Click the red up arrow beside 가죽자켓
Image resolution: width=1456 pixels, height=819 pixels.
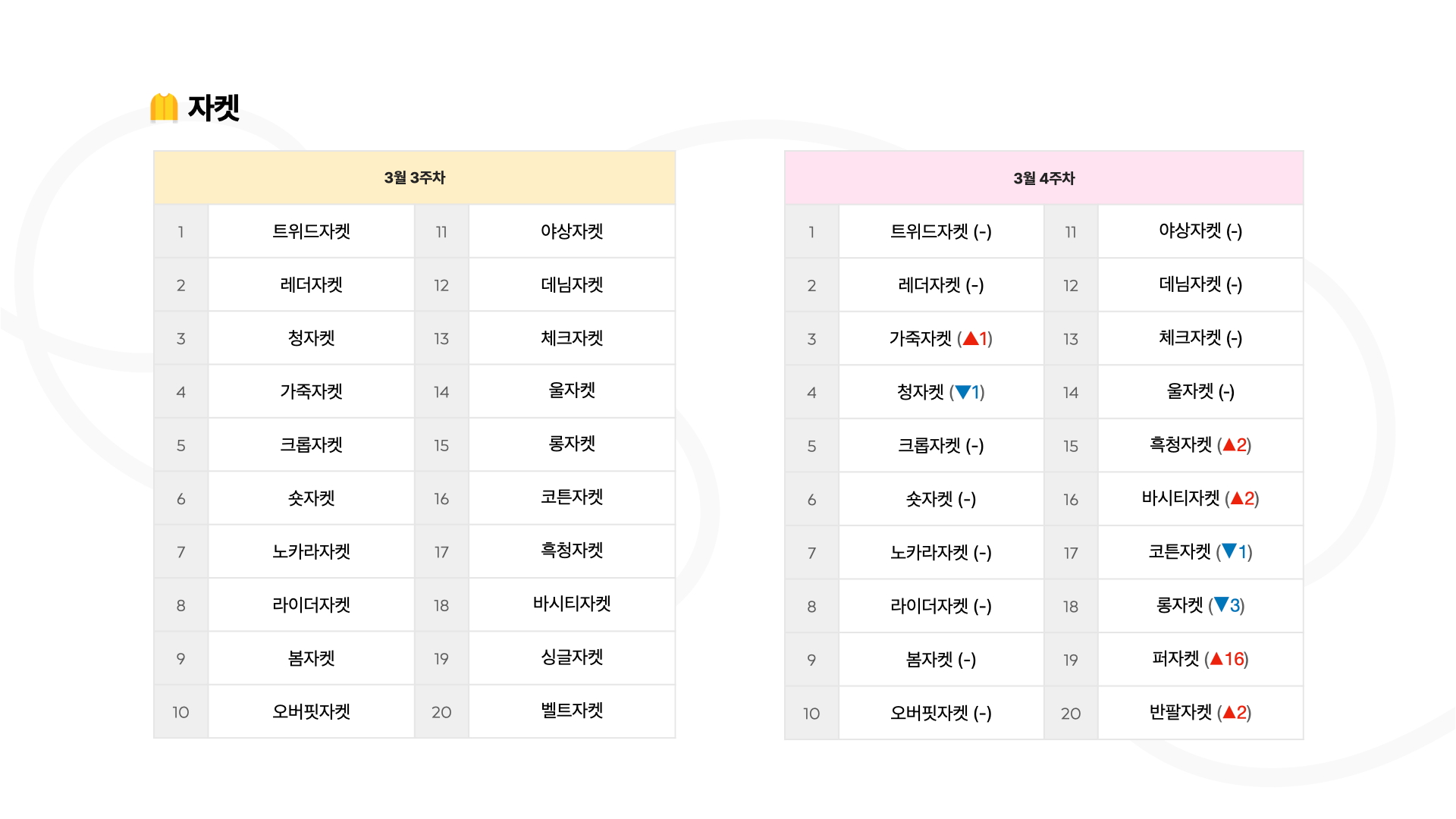click(x=971, y=338)
